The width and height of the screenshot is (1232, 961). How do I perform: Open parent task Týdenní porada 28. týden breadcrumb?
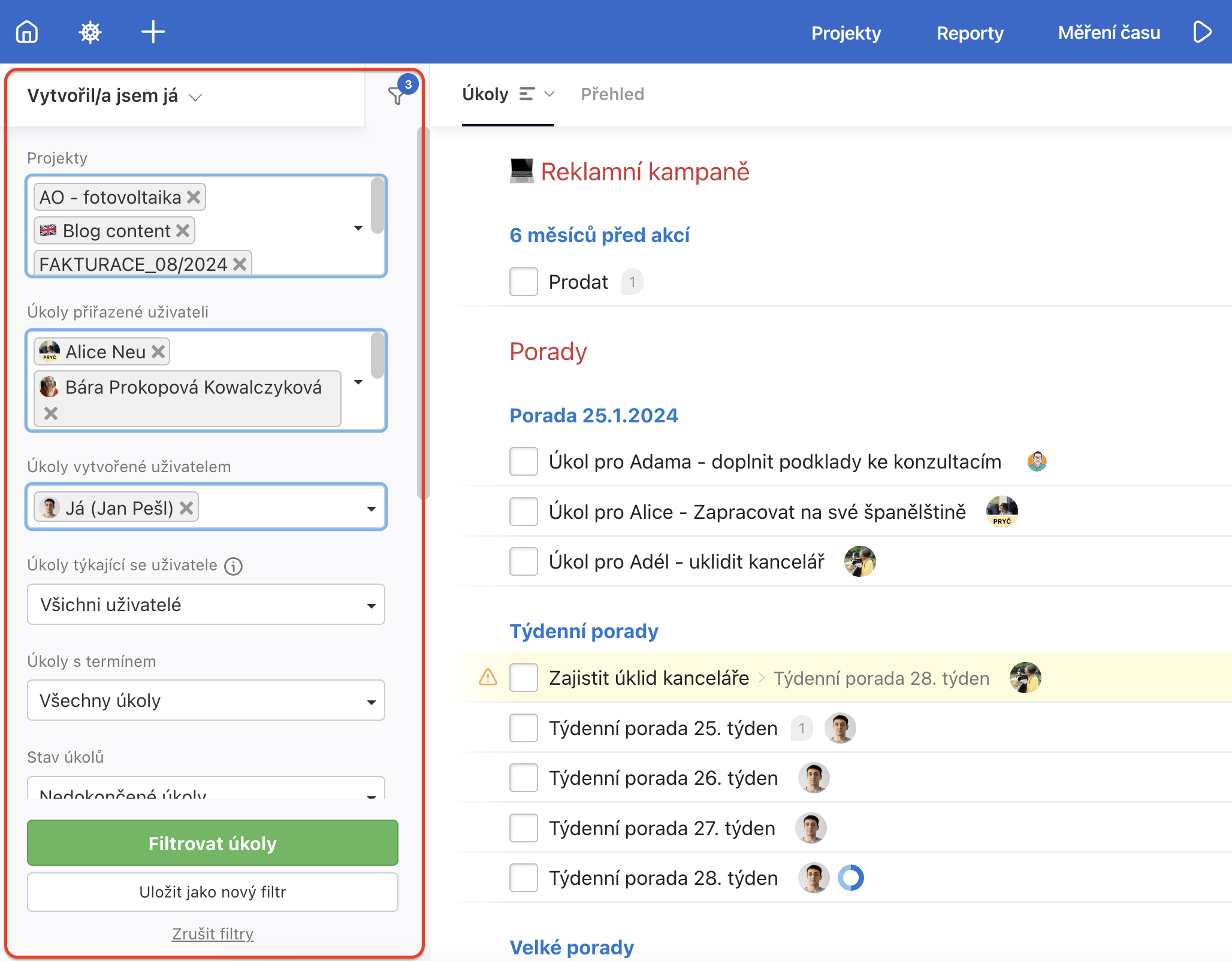[881, 678]
